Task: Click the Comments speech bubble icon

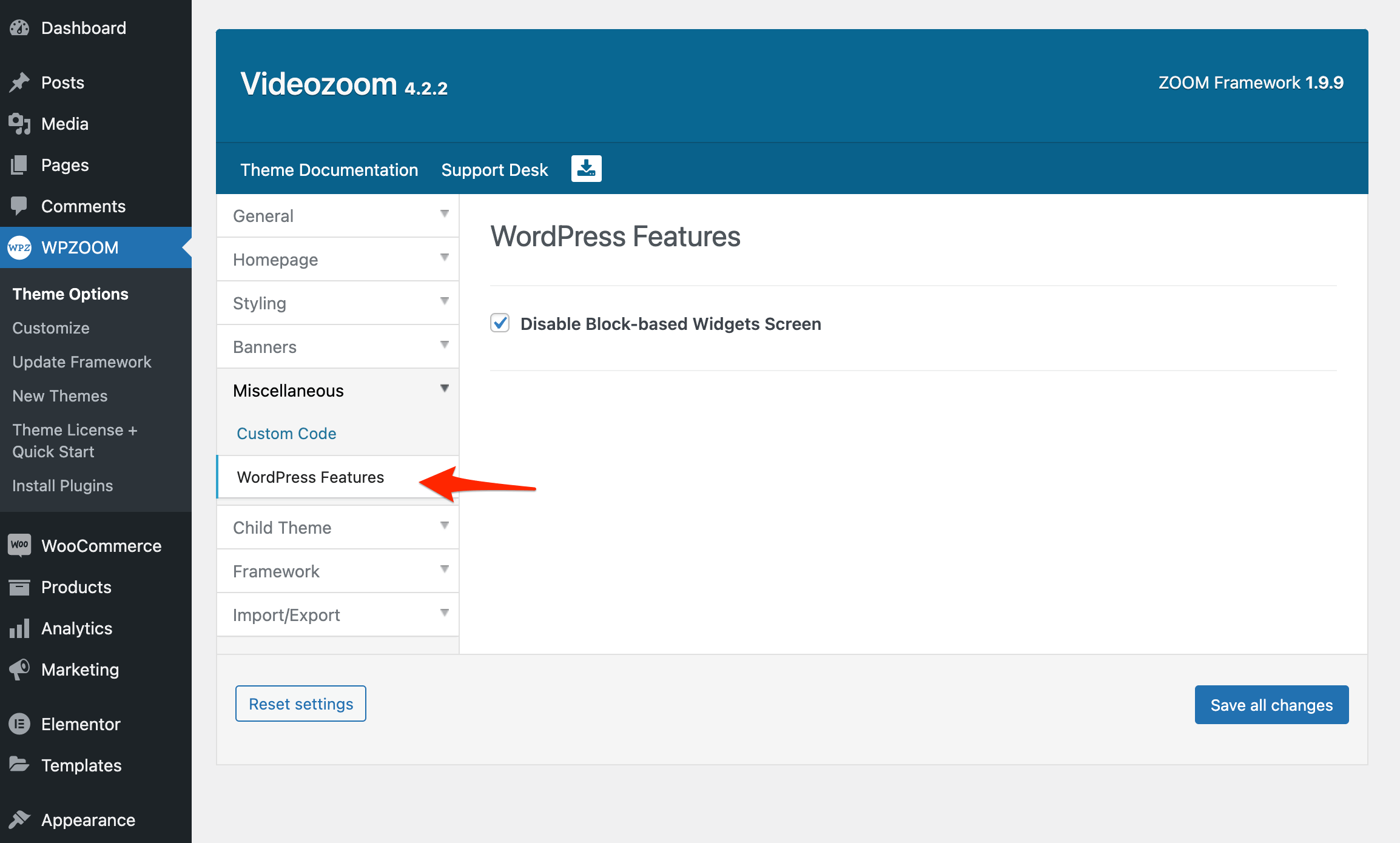Action: [19, 206]
